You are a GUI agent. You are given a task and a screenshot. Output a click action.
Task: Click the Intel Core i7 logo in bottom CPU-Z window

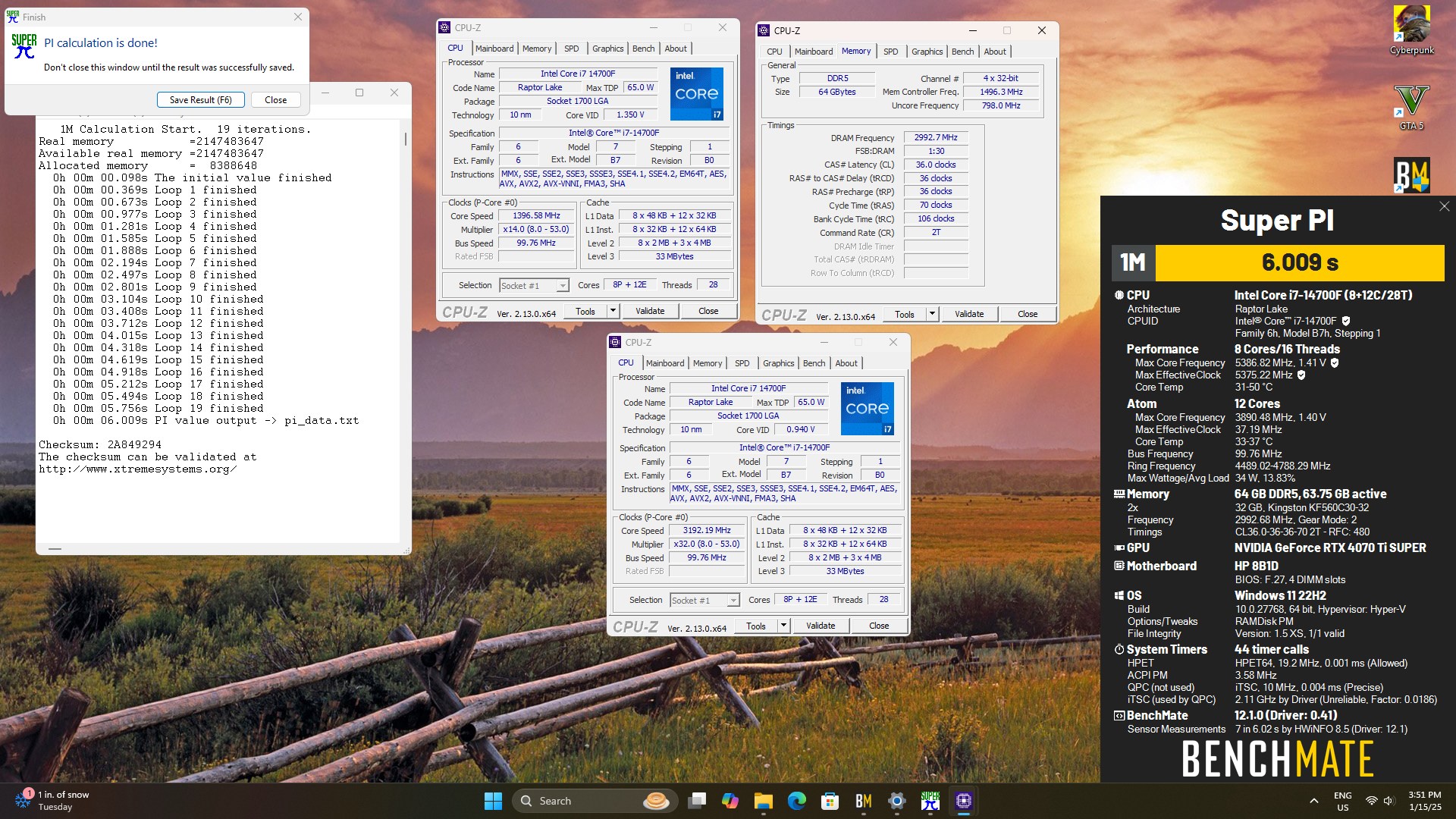click(867, 408)
